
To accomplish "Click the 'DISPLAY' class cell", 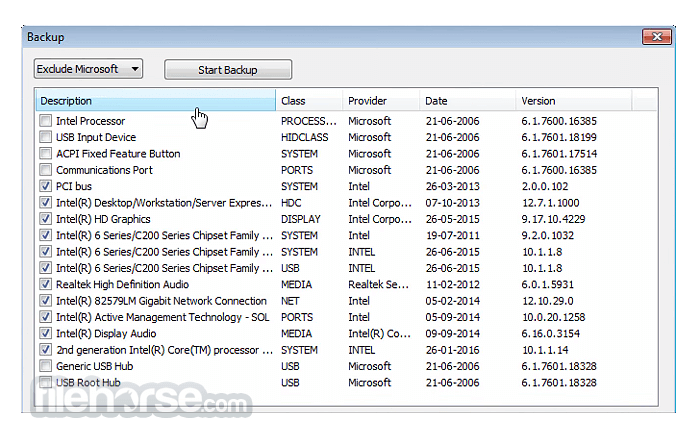I will (x=301, y=219).
